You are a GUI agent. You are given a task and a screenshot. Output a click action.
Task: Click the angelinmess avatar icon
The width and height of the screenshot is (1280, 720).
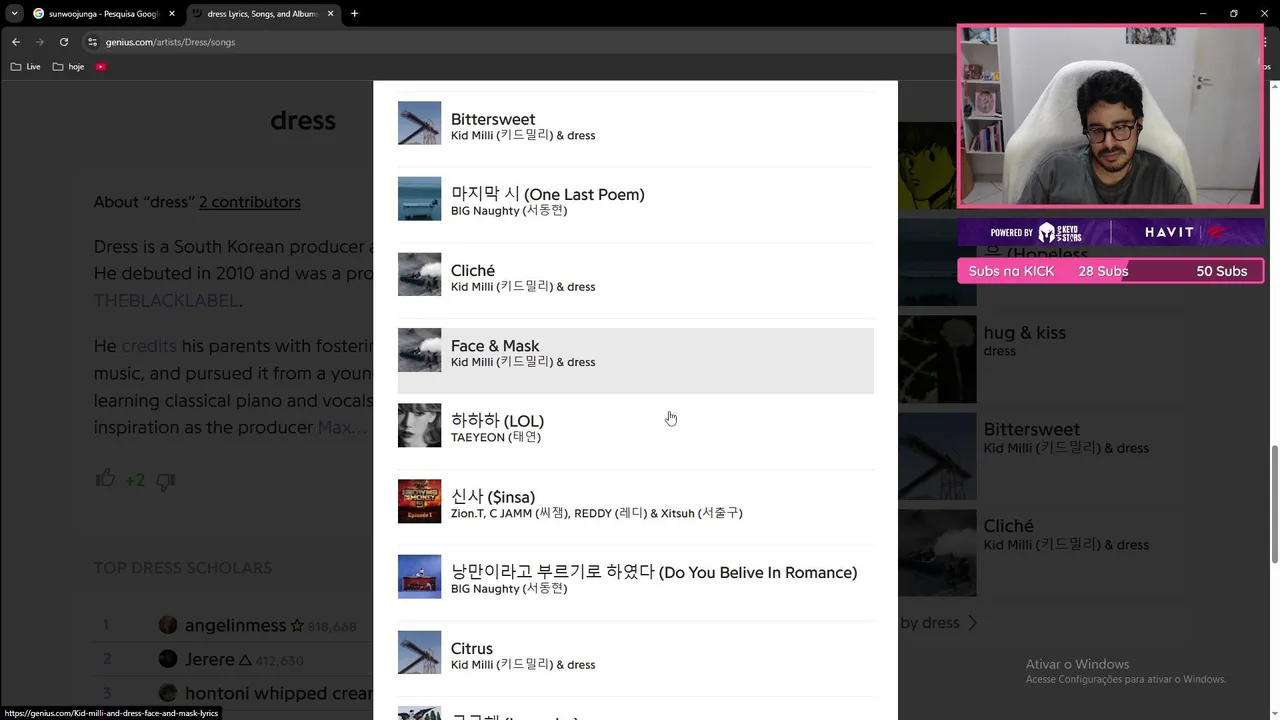168,625
